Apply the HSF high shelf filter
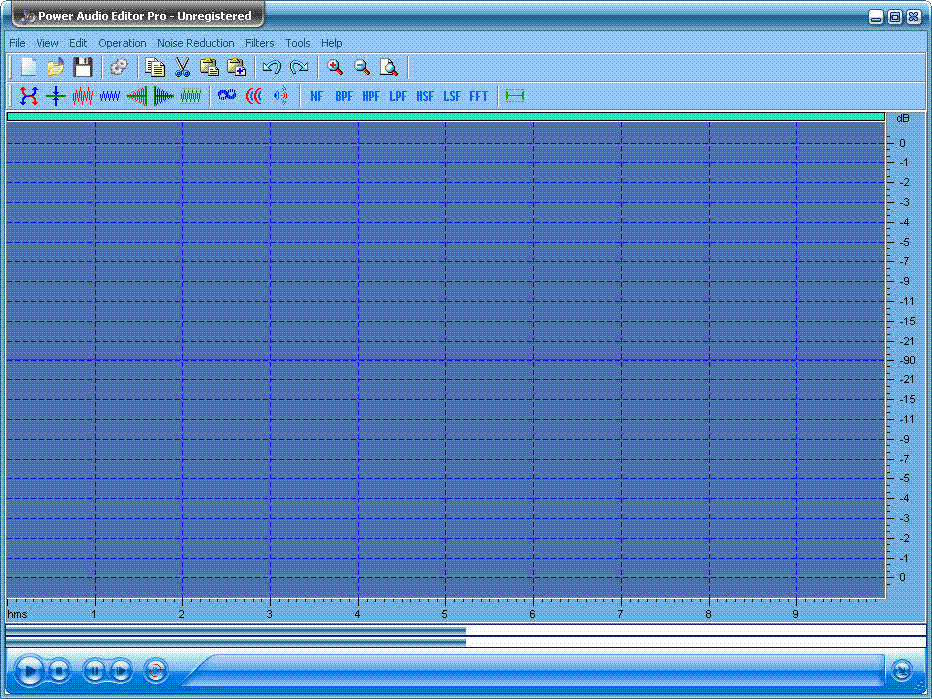 pyautogui.click(x=425, y=96)
